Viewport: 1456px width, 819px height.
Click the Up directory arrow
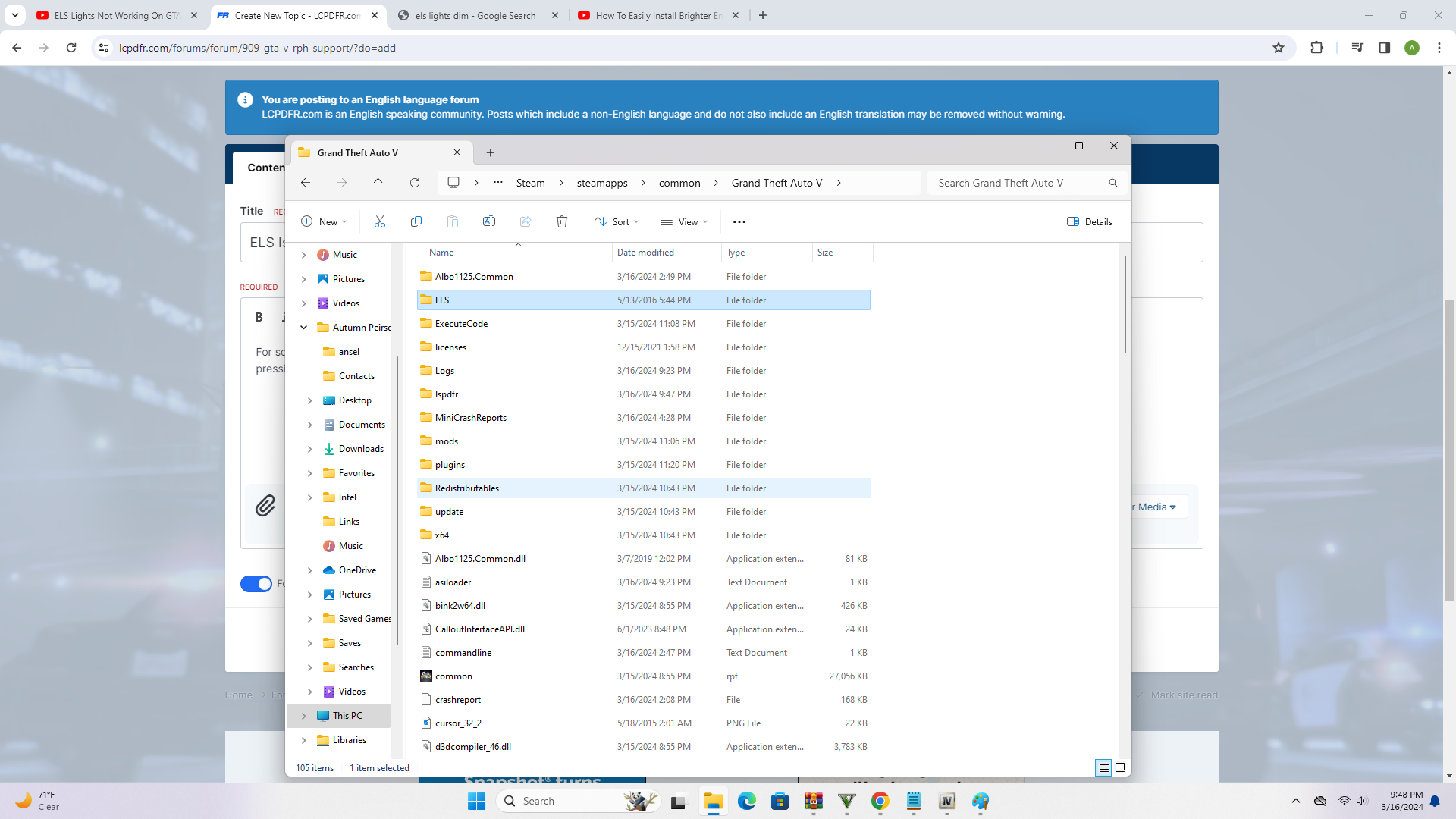point(378,183)
